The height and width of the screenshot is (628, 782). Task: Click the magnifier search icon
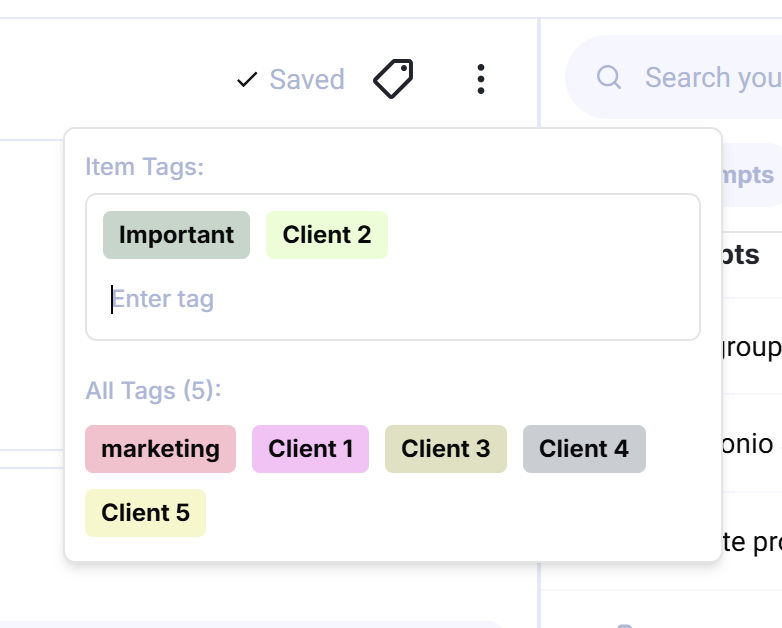pyautogui.click(x=608, y=77)
